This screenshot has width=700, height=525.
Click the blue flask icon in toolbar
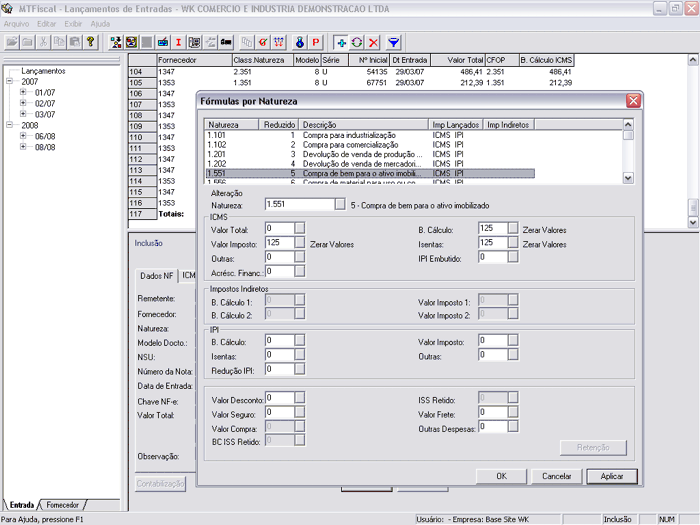(299, 43)
